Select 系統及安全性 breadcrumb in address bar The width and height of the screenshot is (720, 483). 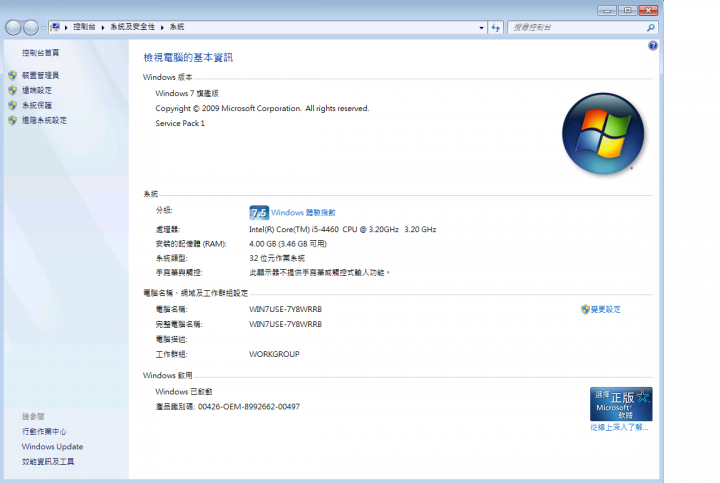pos(132,27)
